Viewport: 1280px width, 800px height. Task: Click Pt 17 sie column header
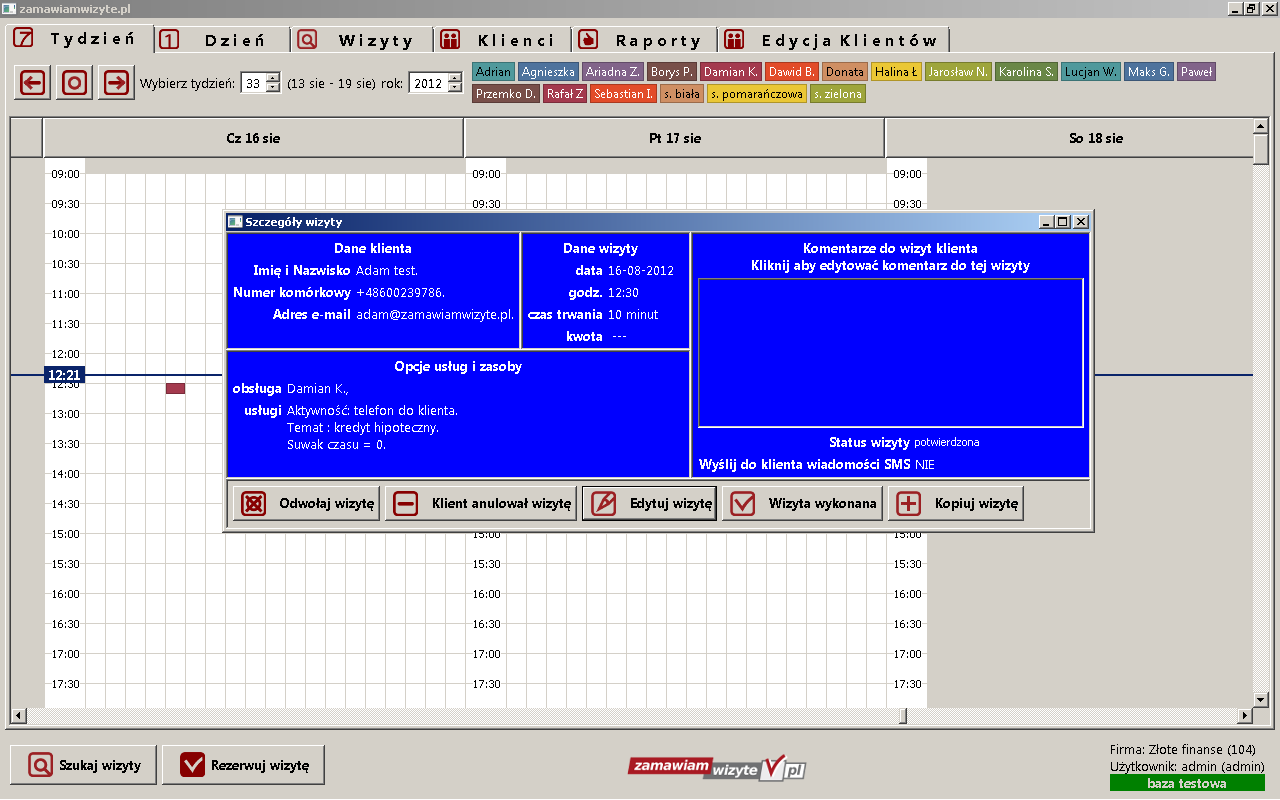coord(674,138)
